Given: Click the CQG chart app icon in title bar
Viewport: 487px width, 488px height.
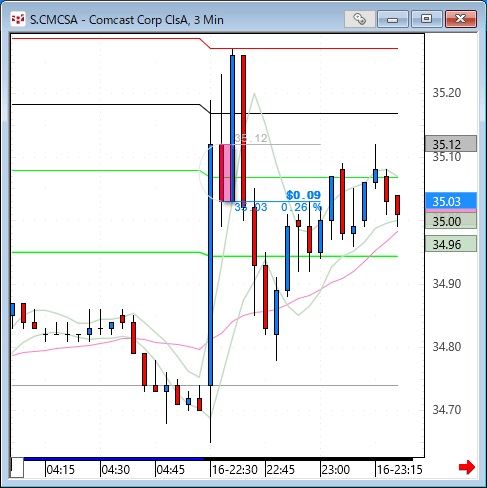Looking at the screenshot, I should coord(18,19).
